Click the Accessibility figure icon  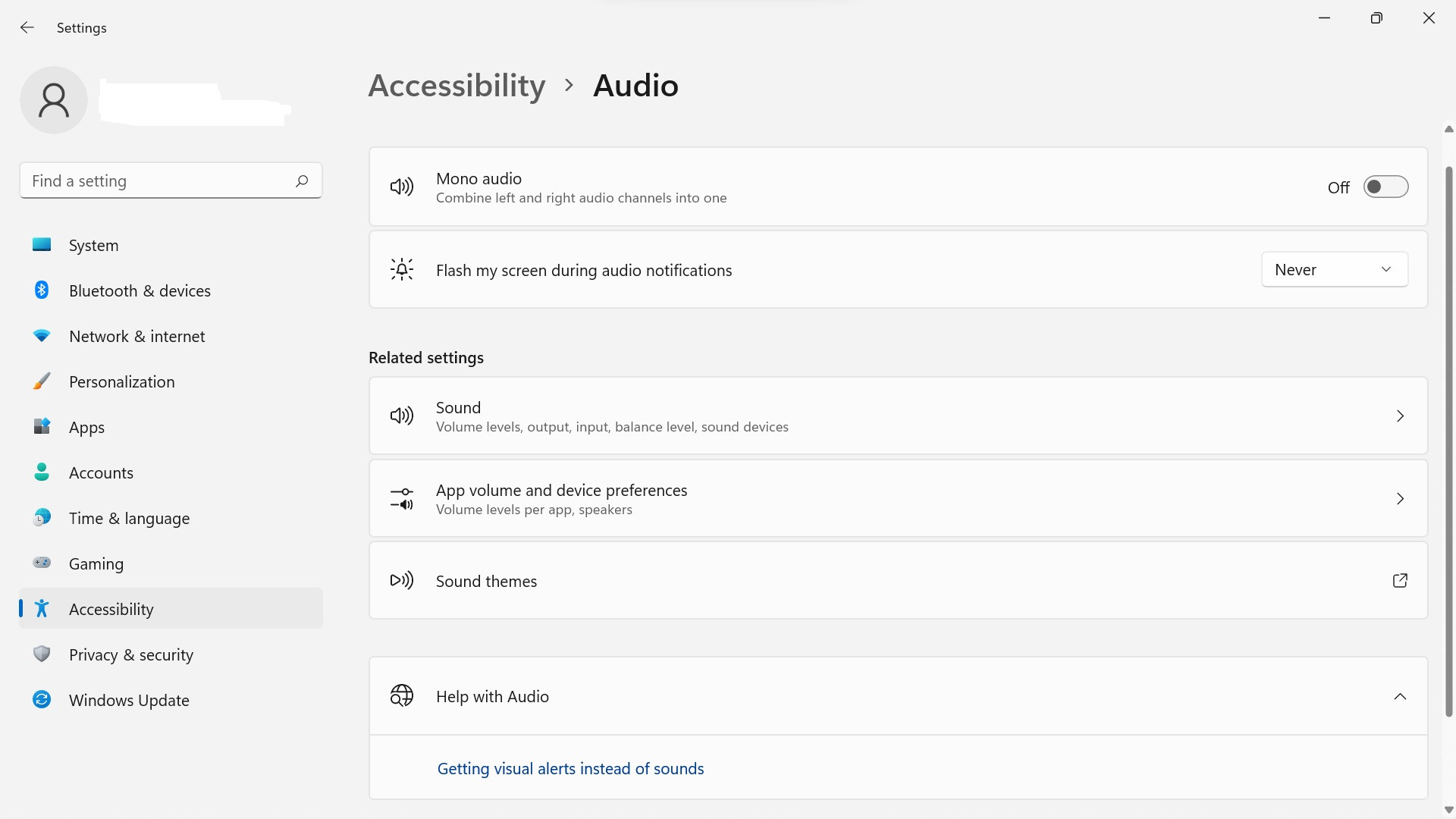click(x=42, y=608)
